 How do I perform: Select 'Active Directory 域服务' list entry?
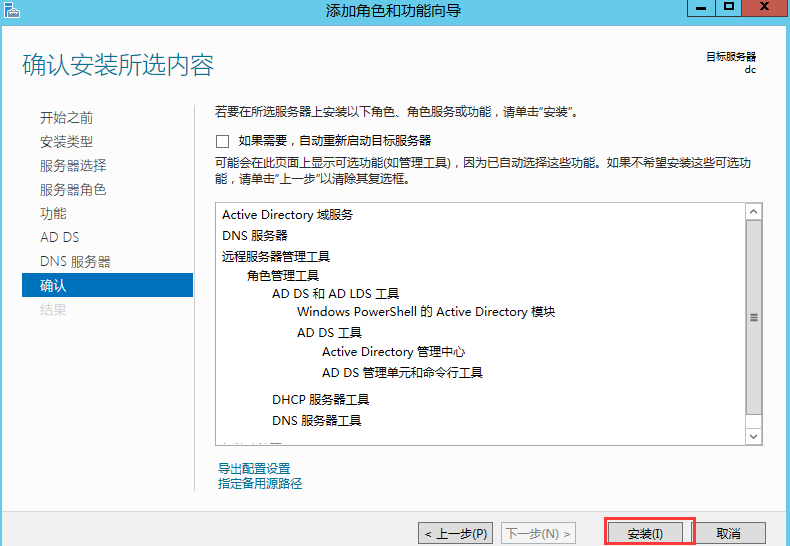[x=287, y=215]
